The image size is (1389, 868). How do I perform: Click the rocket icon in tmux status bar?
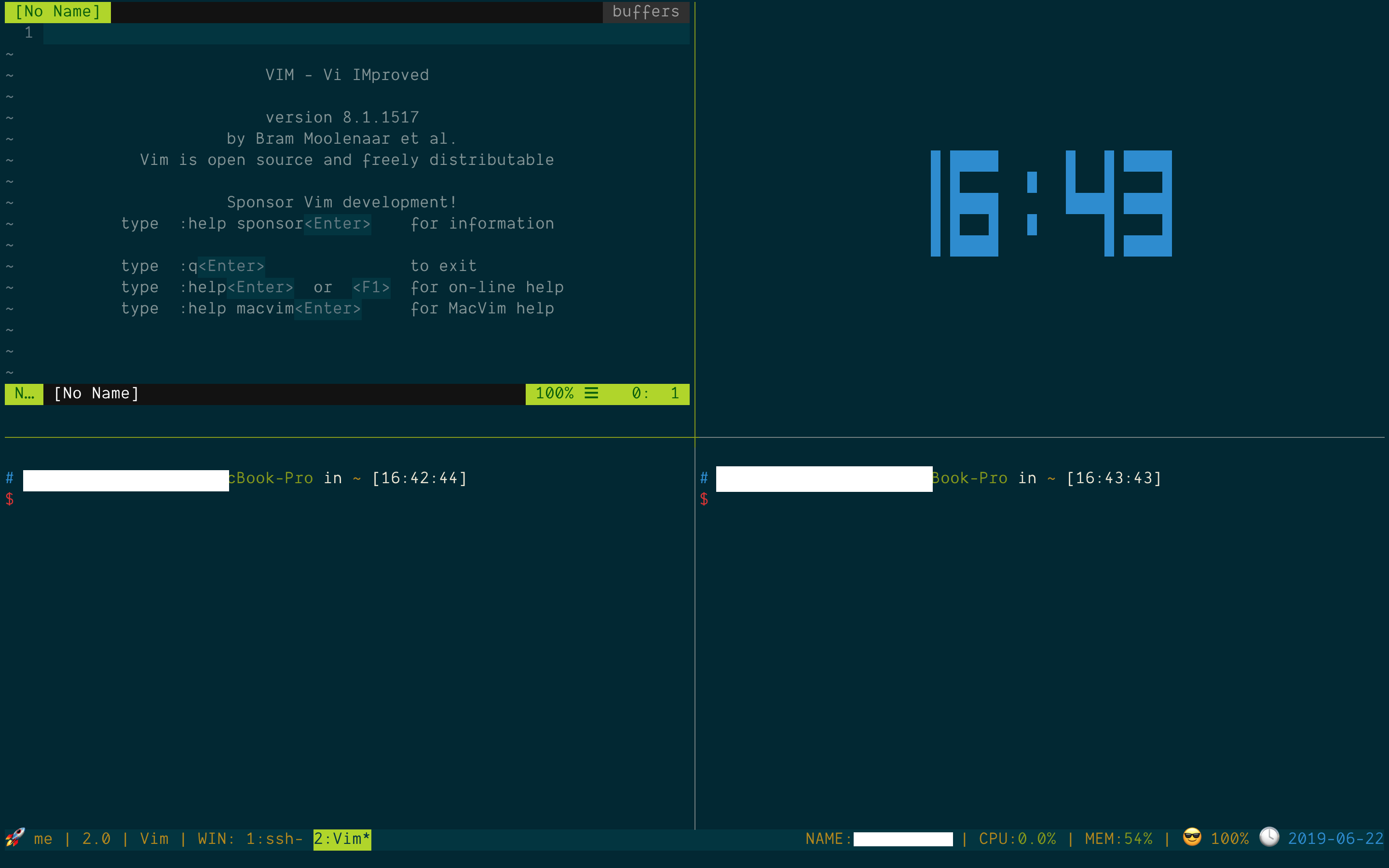15,838
